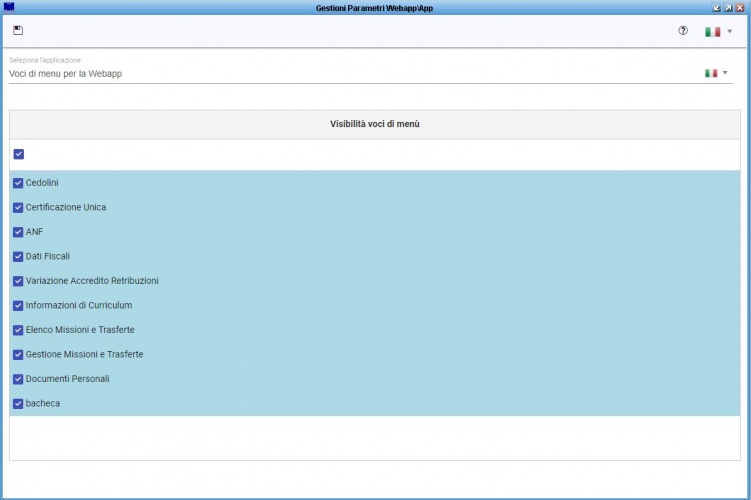This screenshot has height=500, width=751.
Task: Open toolbar language dropdown arrow
Action: point(729,32)
